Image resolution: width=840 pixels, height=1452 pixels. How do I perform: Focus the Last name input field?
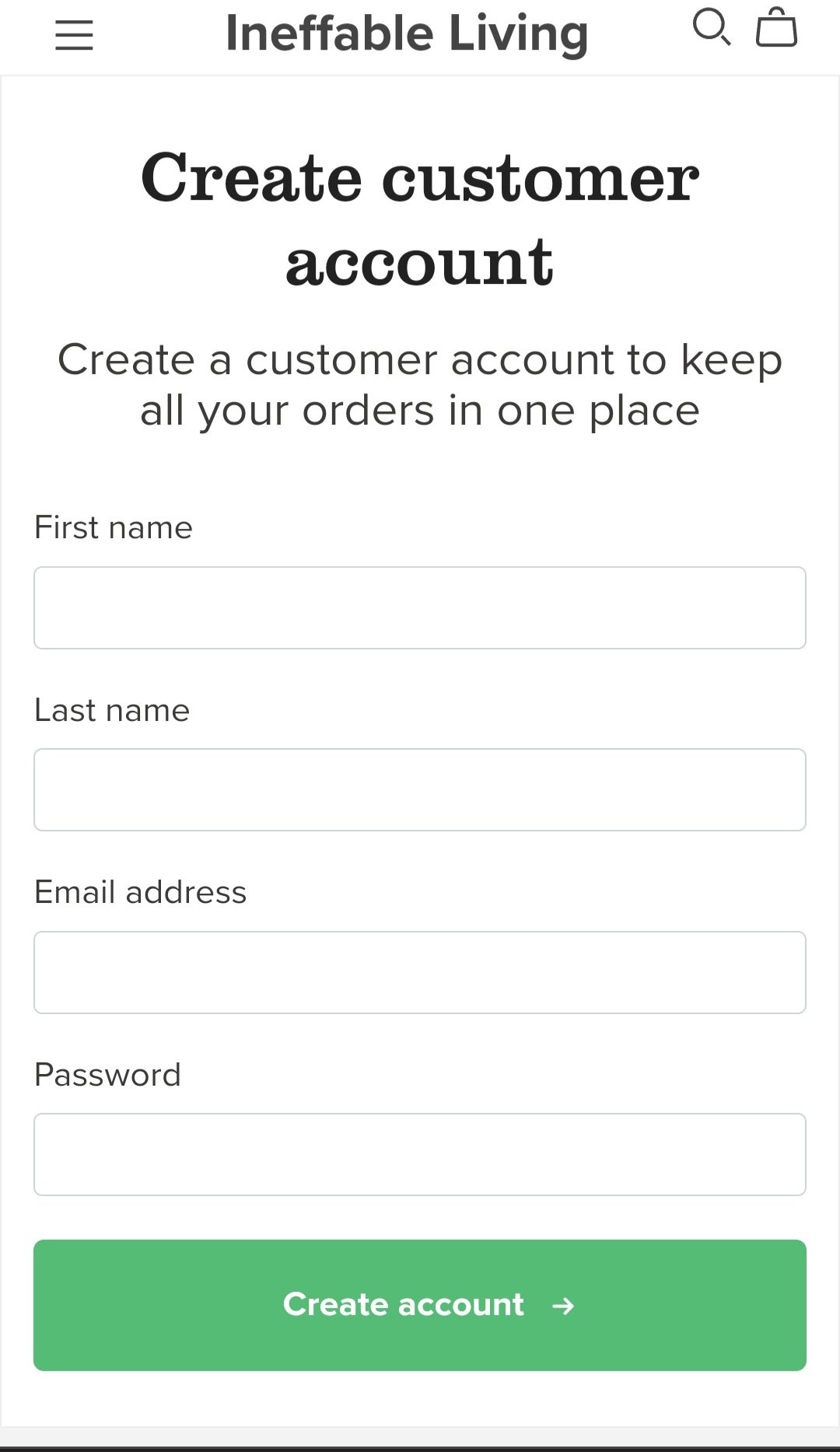420,789
